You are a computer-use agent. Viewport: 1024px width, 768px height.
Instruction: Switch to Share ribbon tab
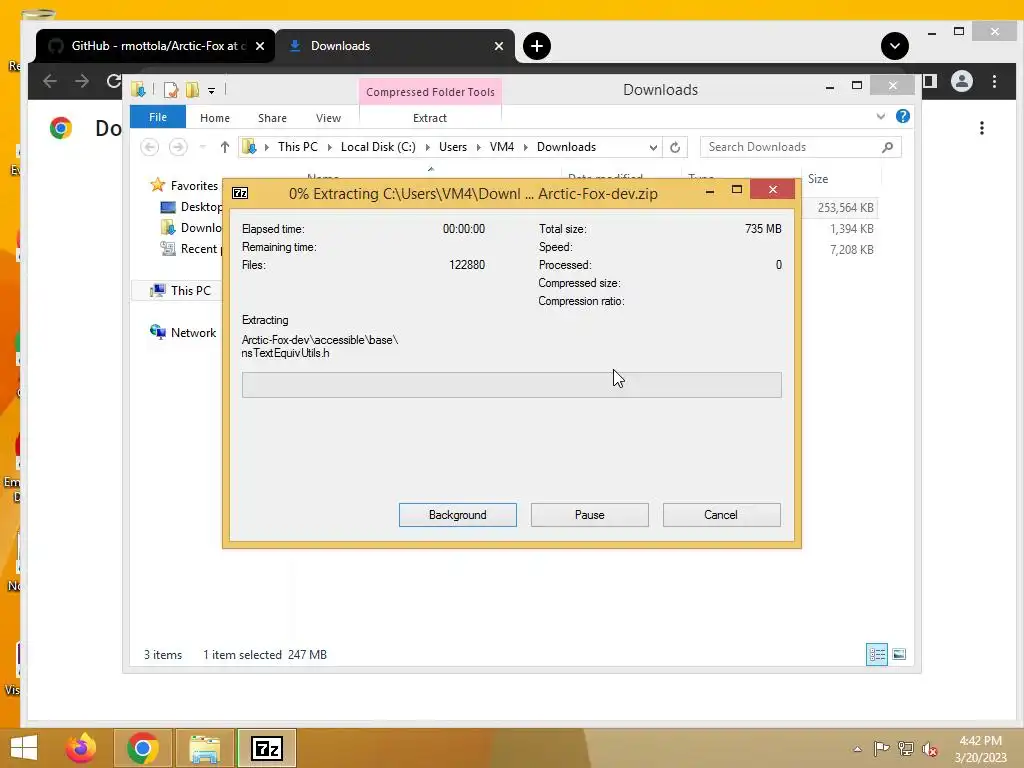coord(272,118)
